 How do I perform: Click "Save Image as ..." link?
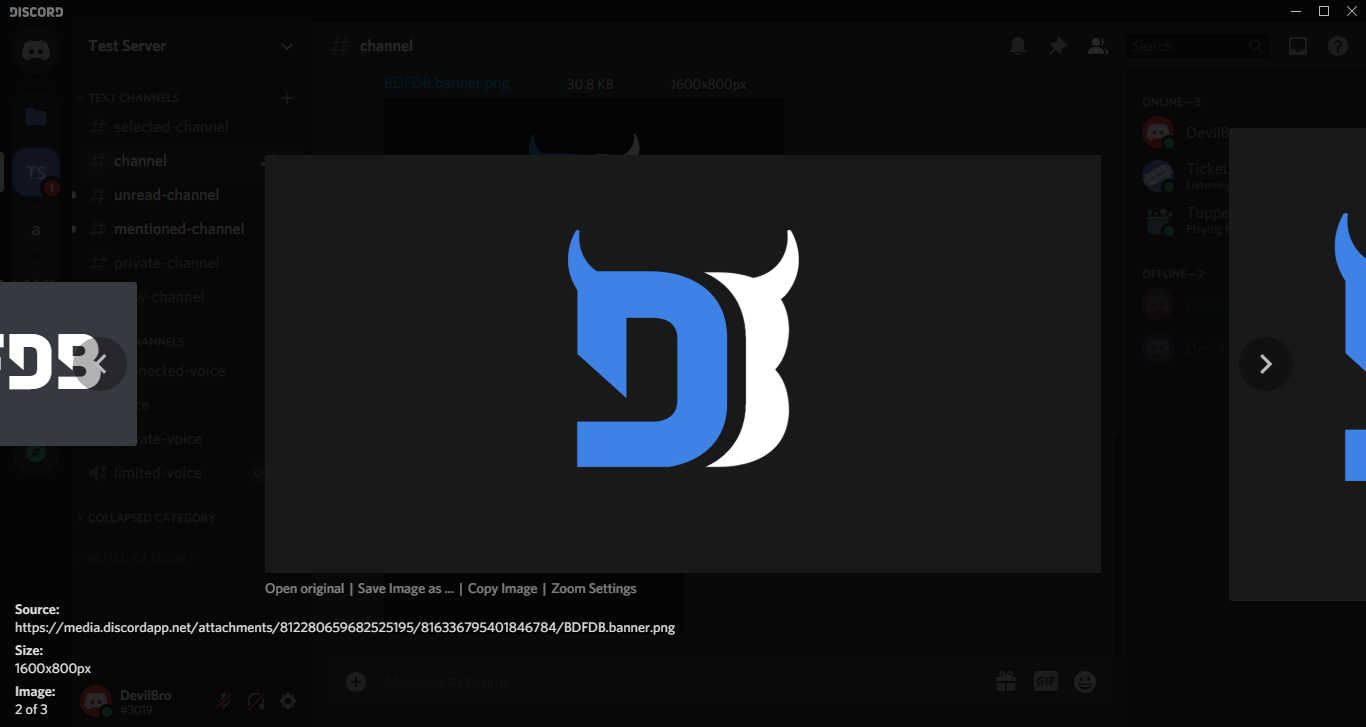coord(406,589)
